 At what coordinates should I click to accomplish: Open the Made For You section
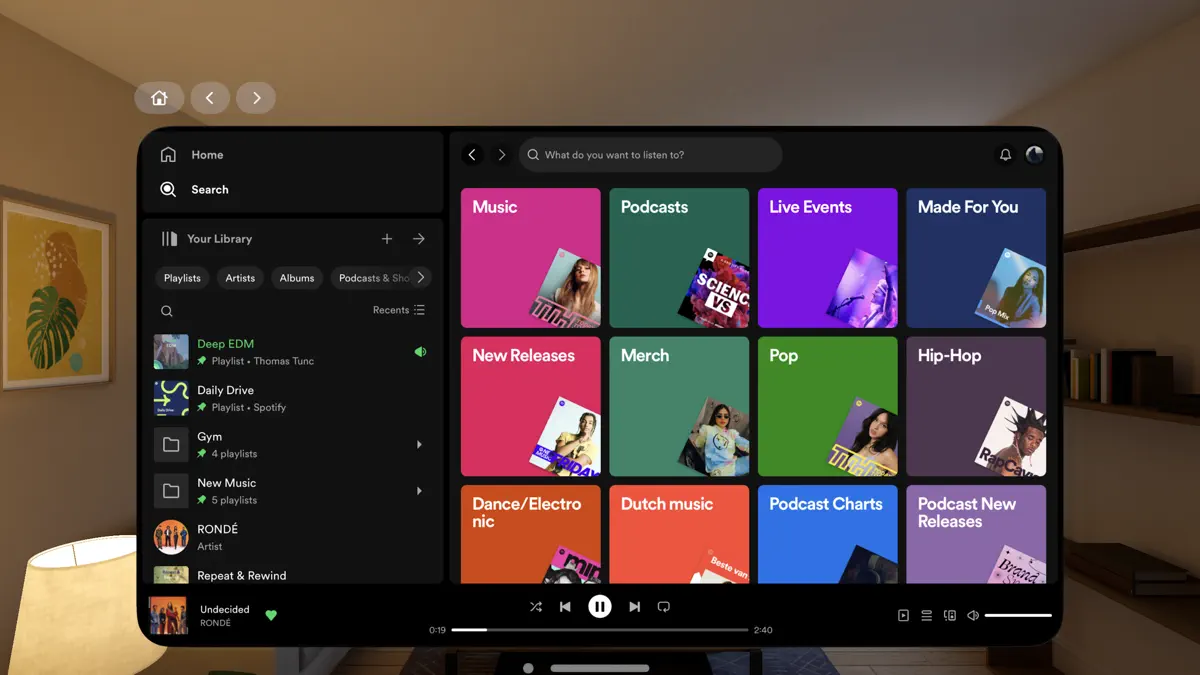[x=976, y=257]
